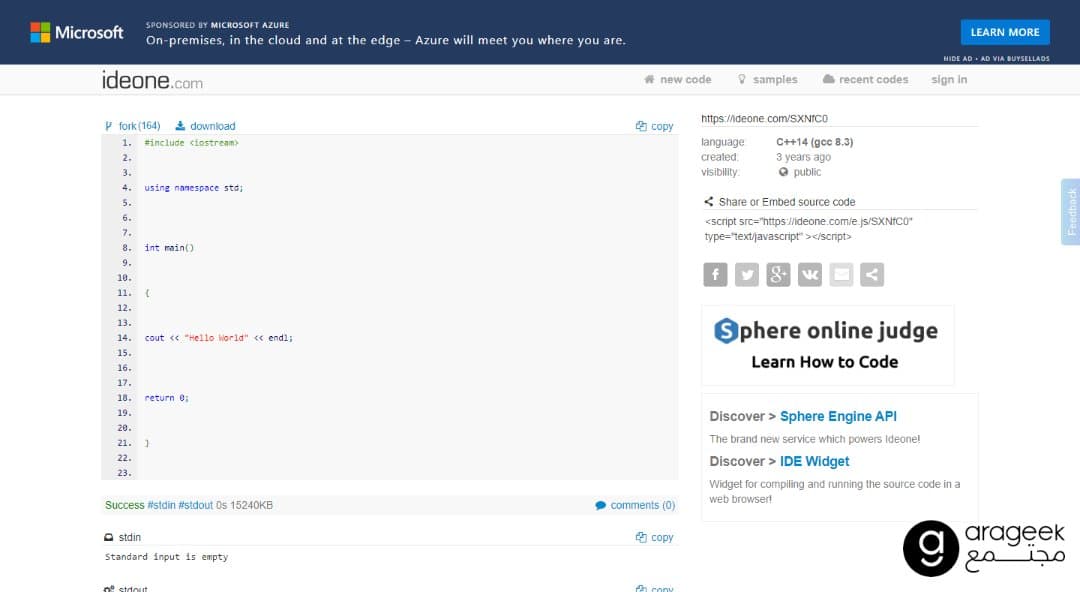Screen dimensions: 1080x592
Task: Click the LEARN MORE button
Action: click(1005, 32)
